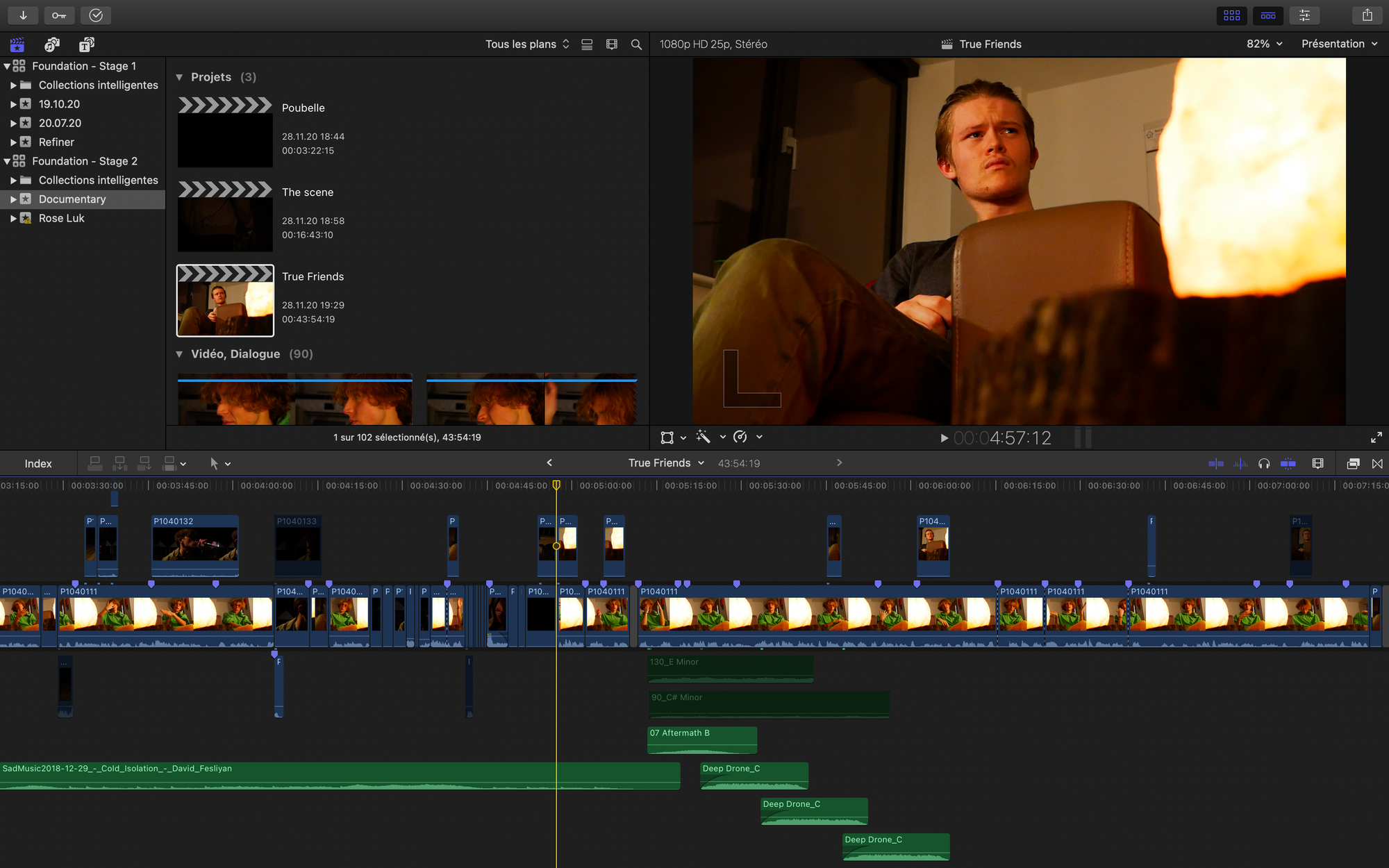The image size is (1389, 868).
Task: Open True Friends timeline name dropdown
Action: [x=666, y=463]
